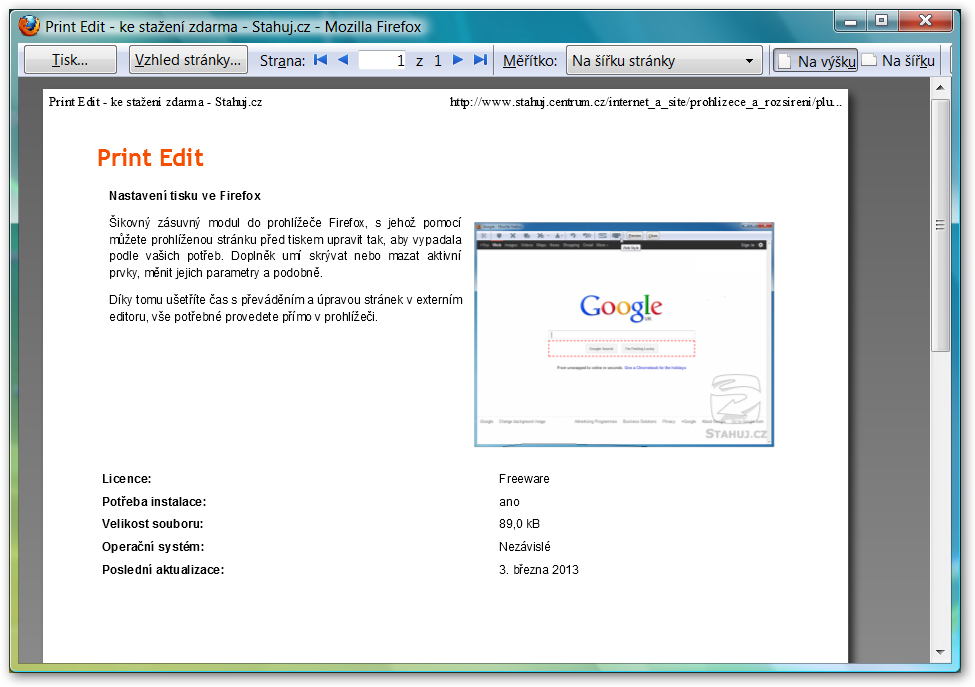Click the vertical scrollbar thumb
Viewport: 975px width, 687px height.
[x=940, y=225]
